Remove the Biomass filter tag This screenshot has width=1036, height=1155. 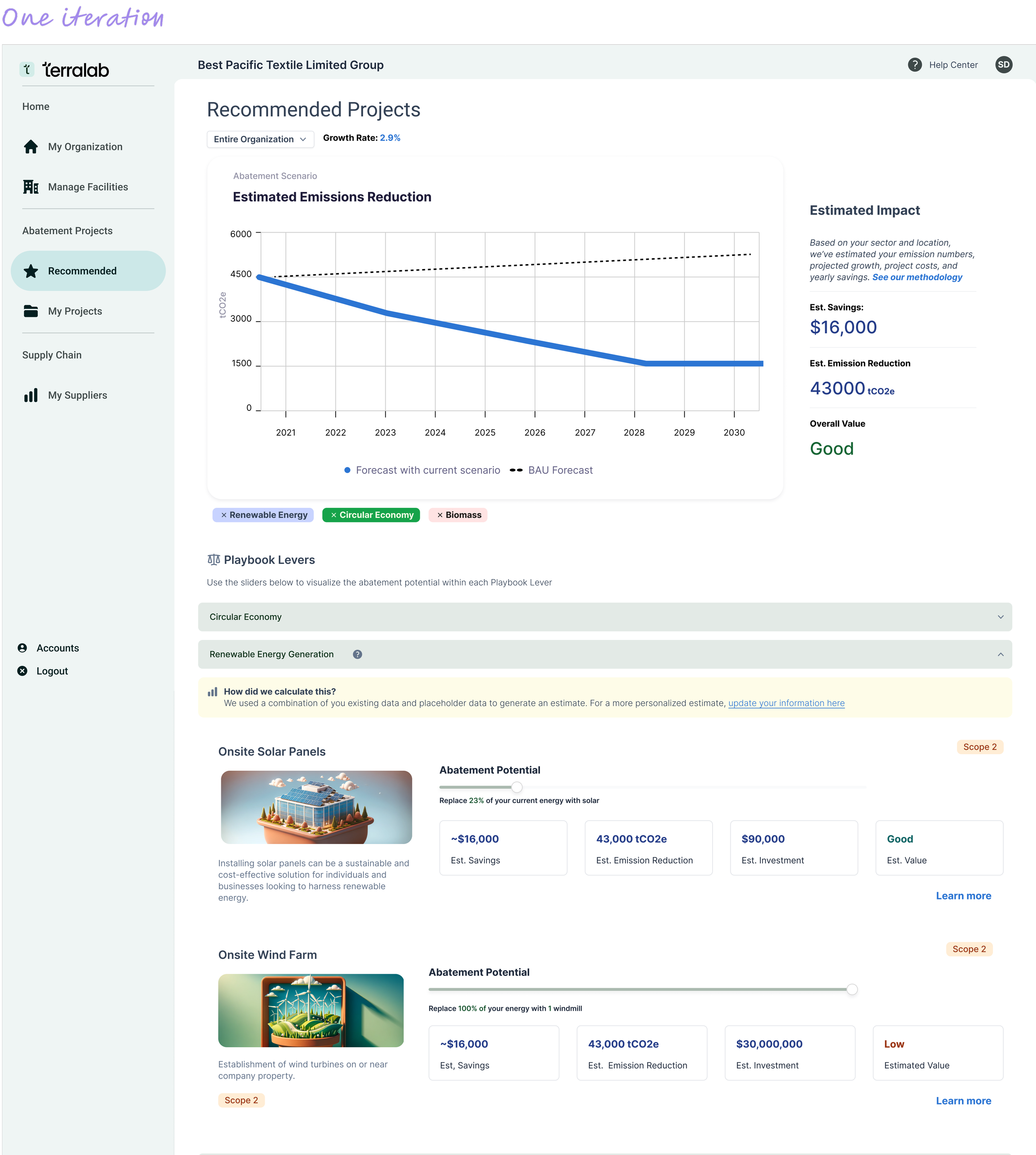click(x=439, y=515)
